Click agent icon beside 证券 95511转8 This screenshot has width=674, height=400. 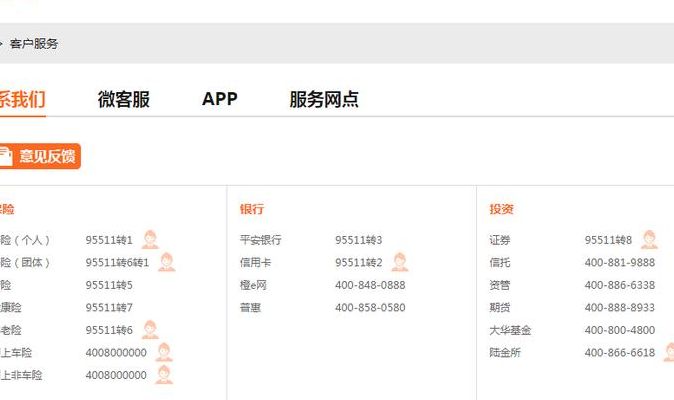pos(649,239)
